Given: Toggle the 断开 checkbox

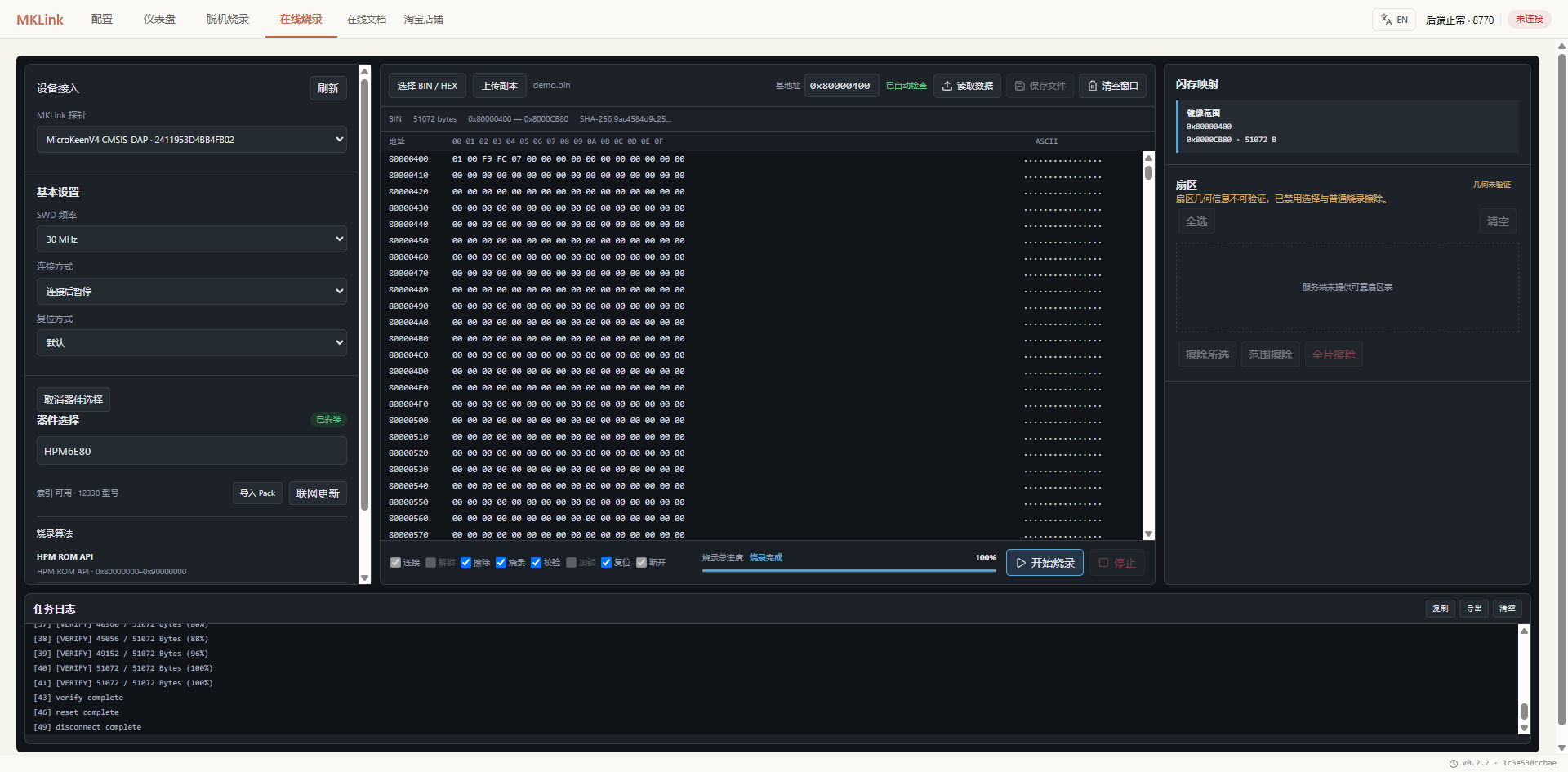Looking at the screenshot, I should pos(641,562).
